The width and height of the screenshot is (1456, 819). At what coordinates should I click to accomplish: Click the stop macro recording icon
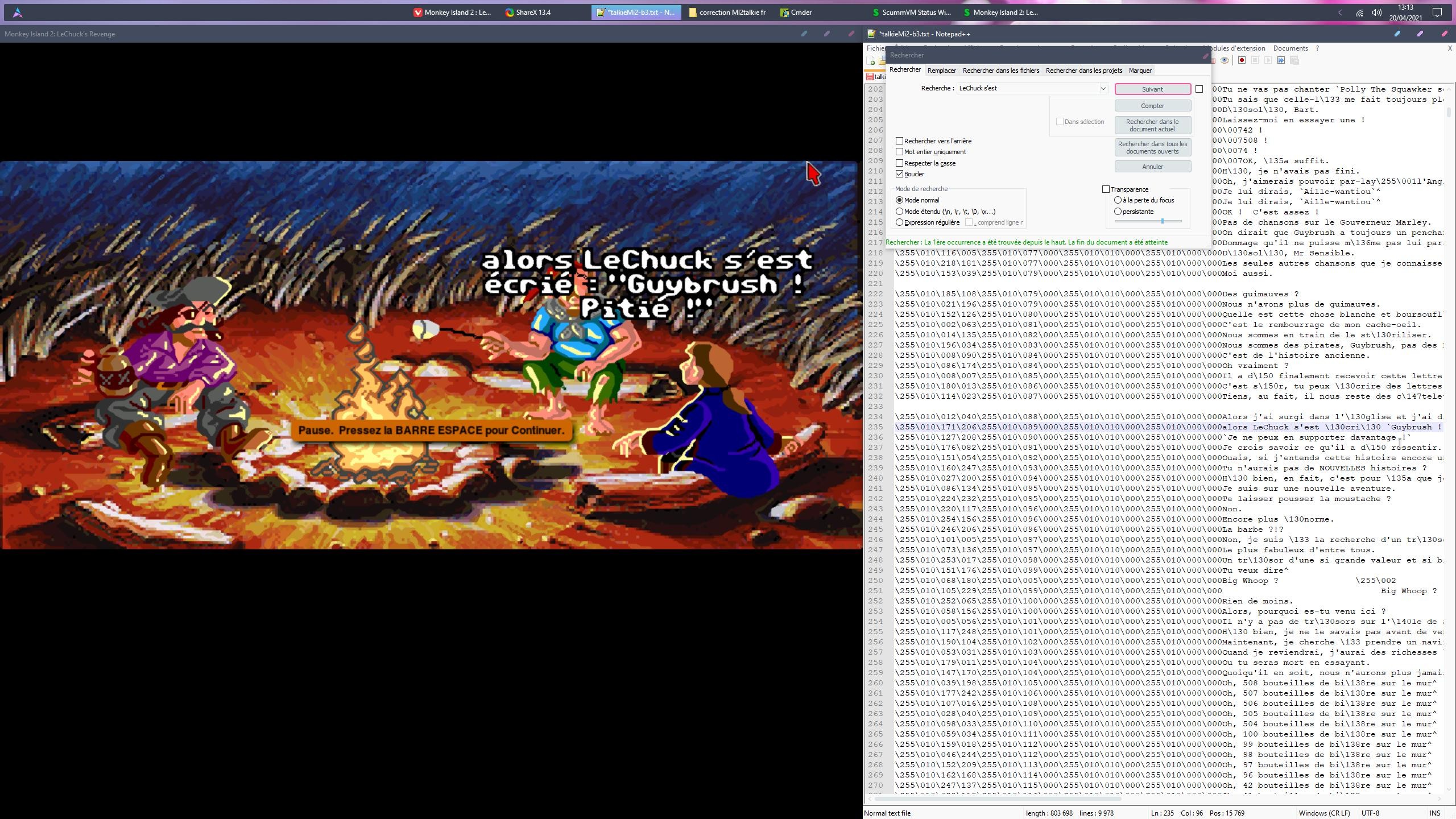(x=1255, y=60)
